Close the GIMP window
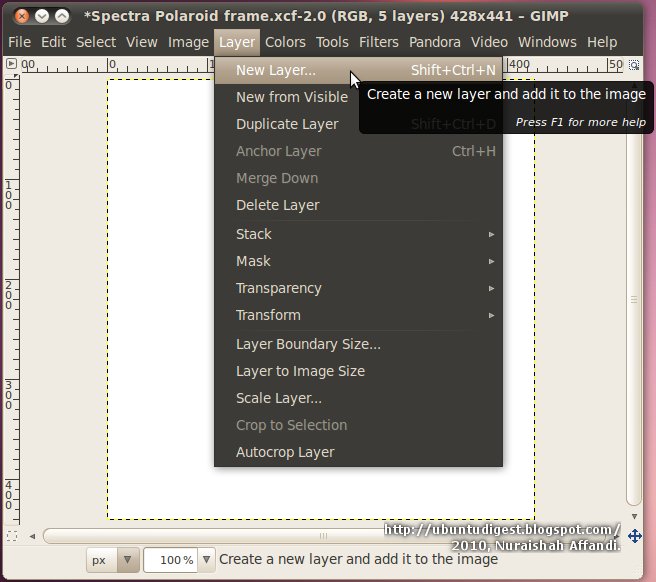Viewport: 656px width, 582px height. [x=21, y=16]
